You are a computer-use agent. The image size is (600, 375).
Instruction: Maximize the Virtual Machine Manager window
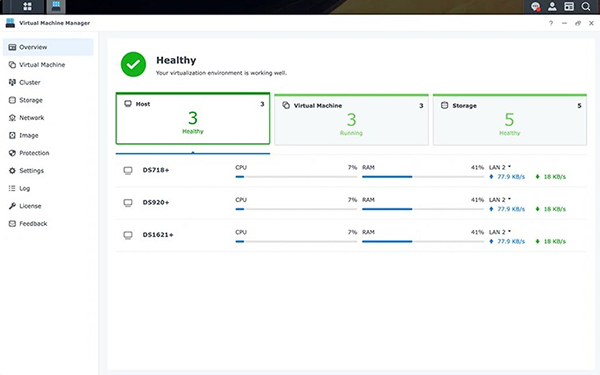(x=578, y=23)
